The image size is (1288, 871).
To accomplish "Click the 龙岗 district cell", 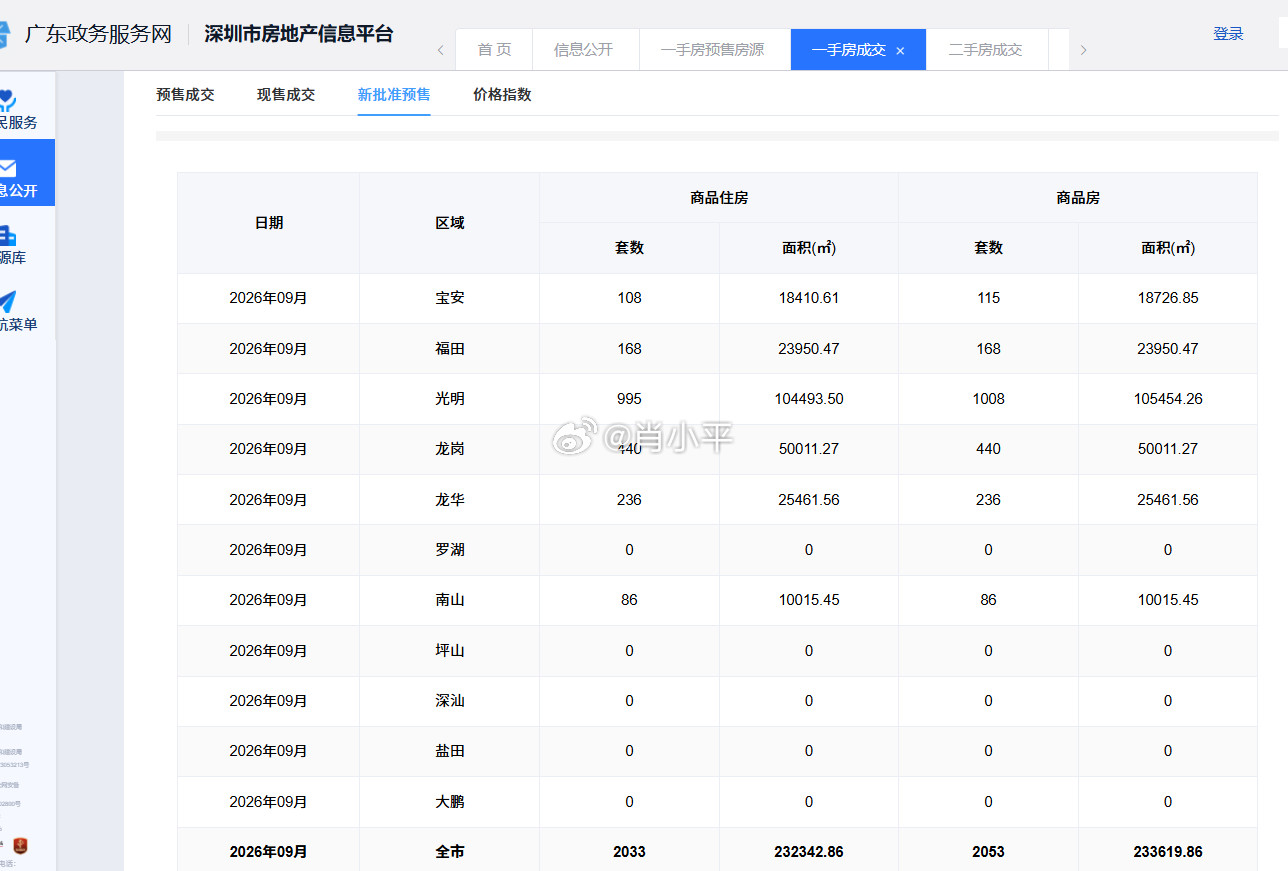I will pos(449,449).
